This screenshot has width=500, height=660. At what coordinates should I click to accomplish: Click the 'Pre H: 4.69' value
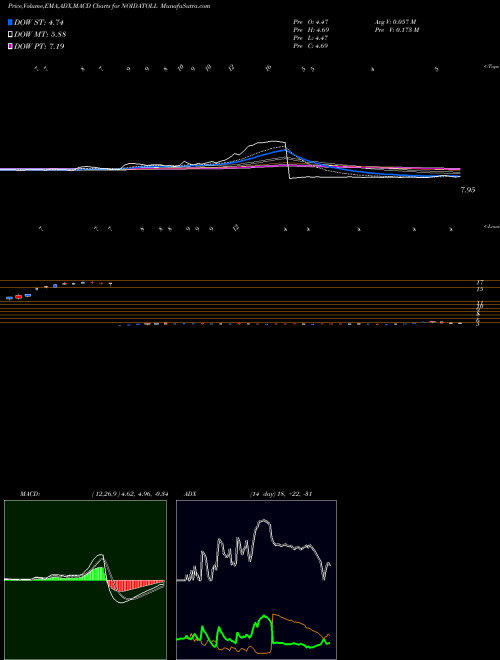(311, 30)
